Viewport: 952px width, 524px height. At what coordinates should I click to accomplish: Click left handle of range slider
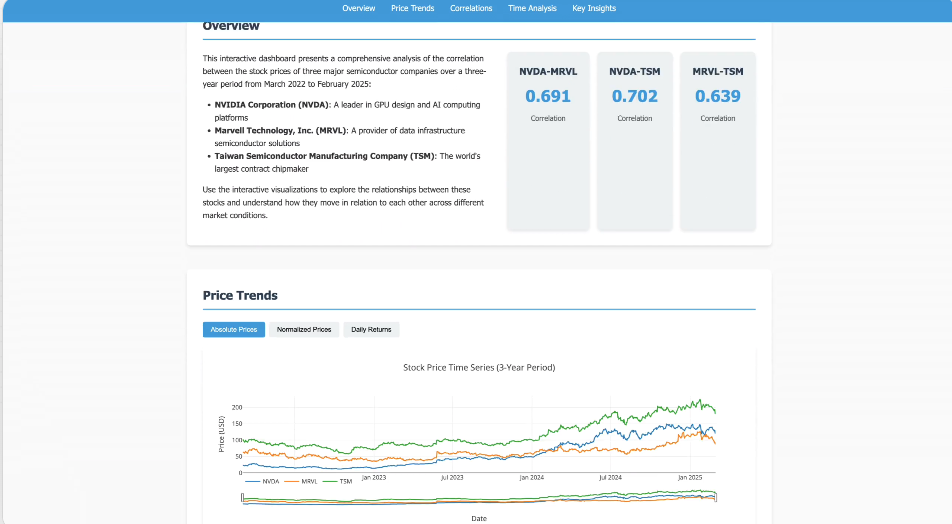click(x=242, y=498)
